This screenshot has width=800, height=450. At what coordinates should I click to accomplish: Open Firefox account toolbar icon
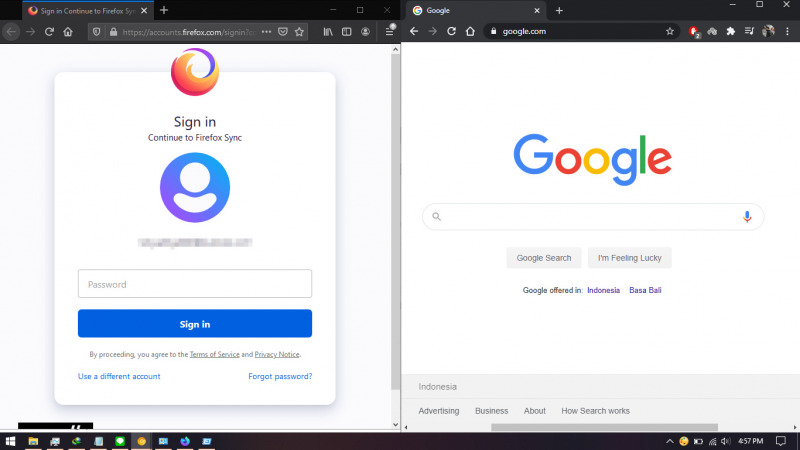coord(365,32)
